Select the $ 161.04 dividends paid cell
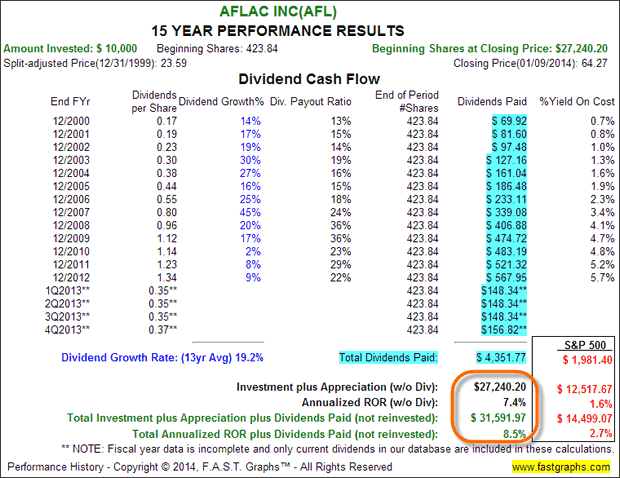The height and width of the screenshot is (478, 620). [x=506, y=173]
